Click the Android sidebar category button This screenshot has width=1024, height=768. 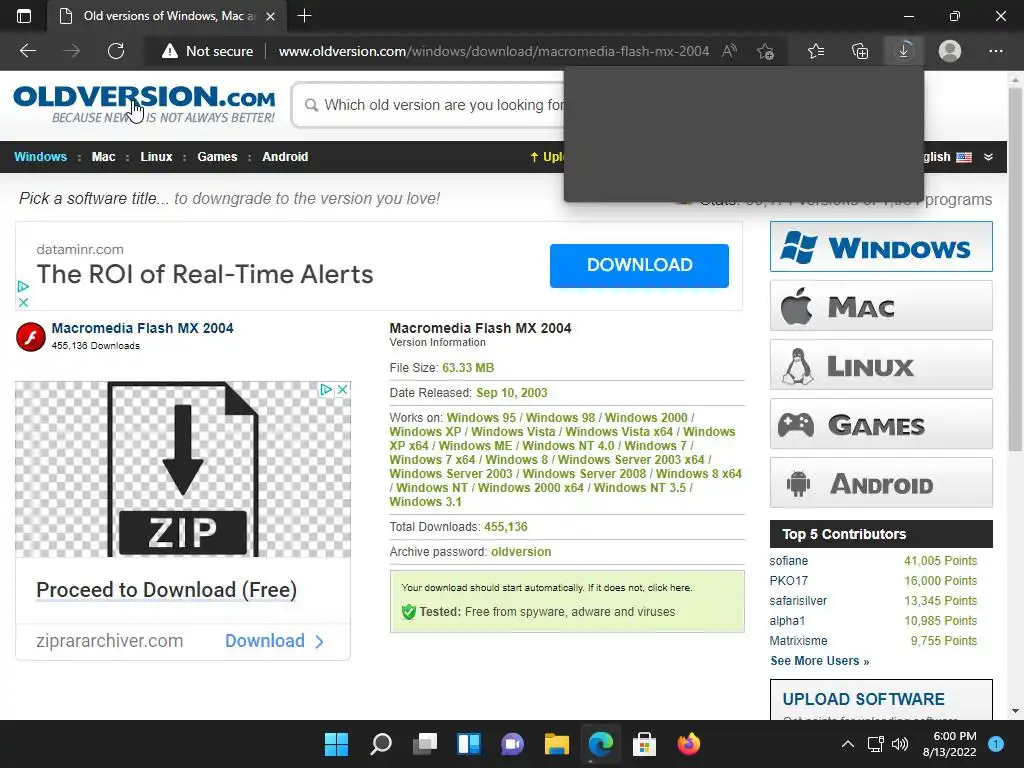tap(881, 483)
